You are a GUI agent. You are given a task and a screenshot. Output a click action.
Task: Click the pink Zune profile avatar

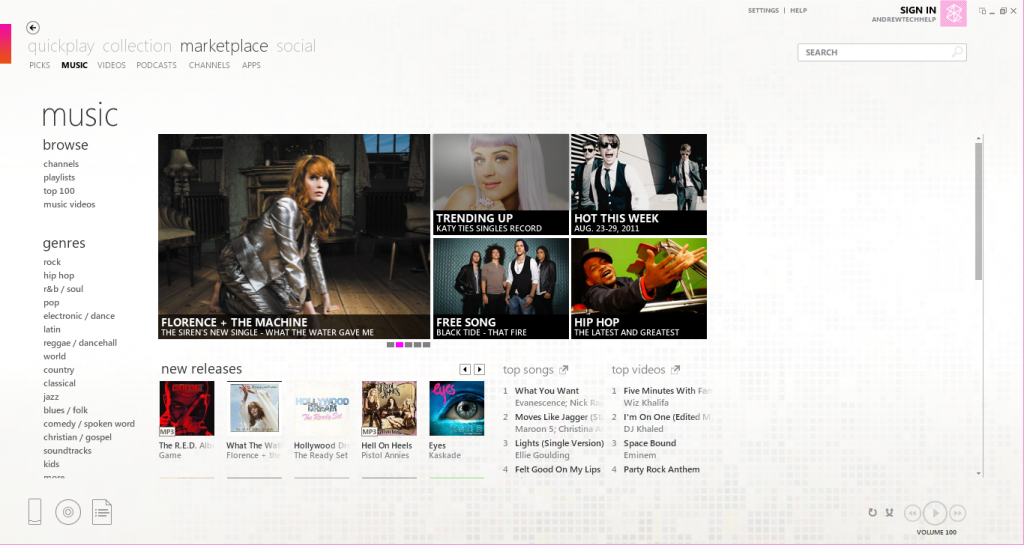(x=953, y=13)
